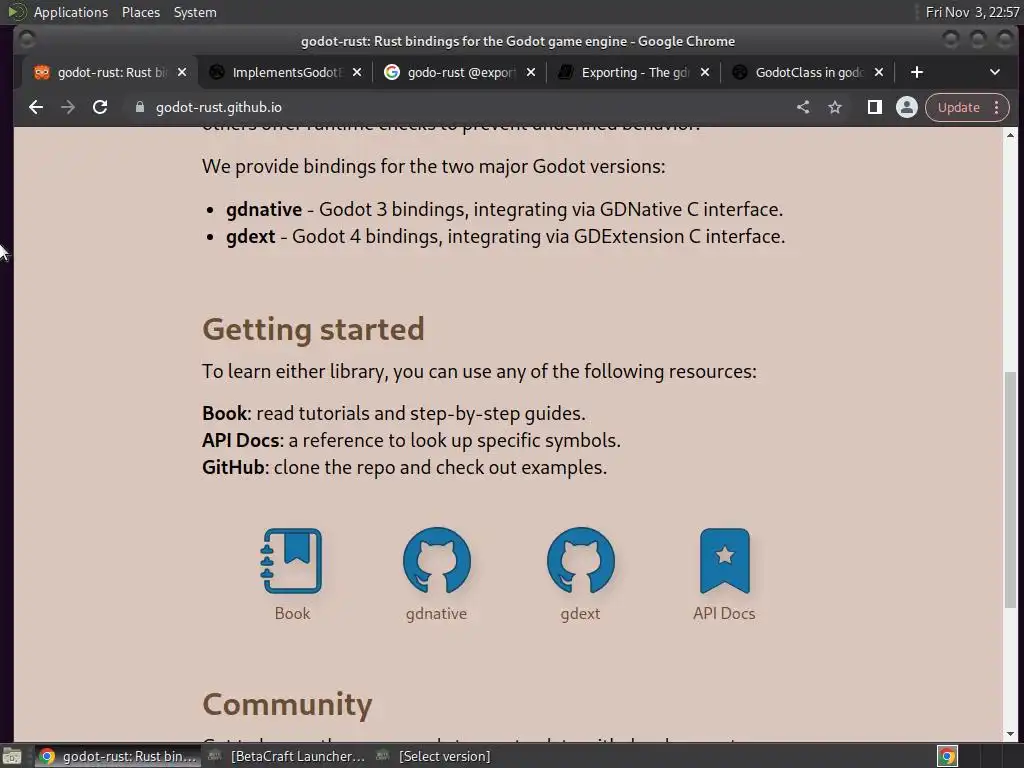
Task: Go back to the previous page
Action: pyautogui.click(x=36, y=107)
